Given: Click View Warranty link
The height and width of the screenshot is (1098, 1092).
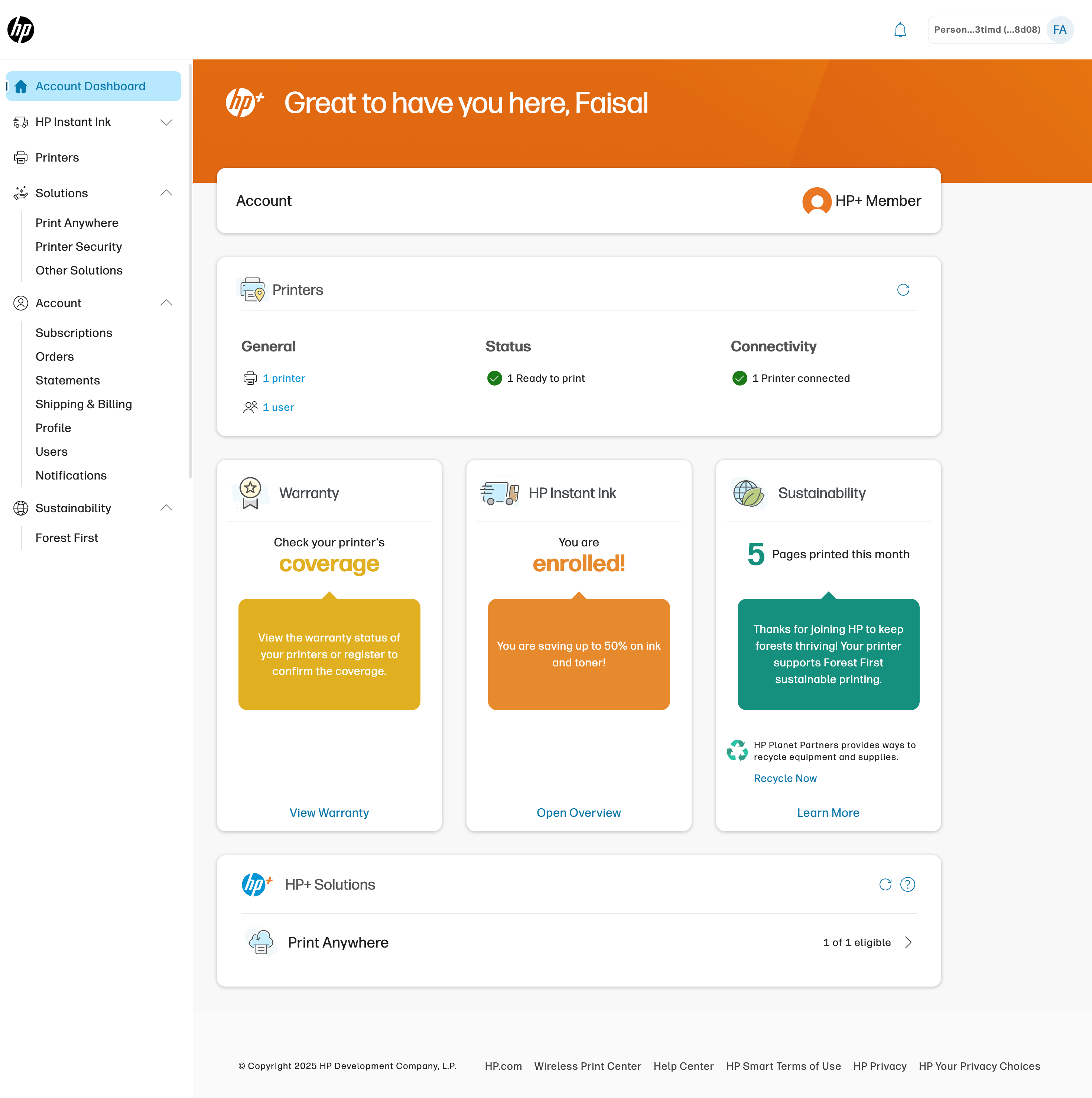Looking at the screenshot, I should click(x=329, y=813).
